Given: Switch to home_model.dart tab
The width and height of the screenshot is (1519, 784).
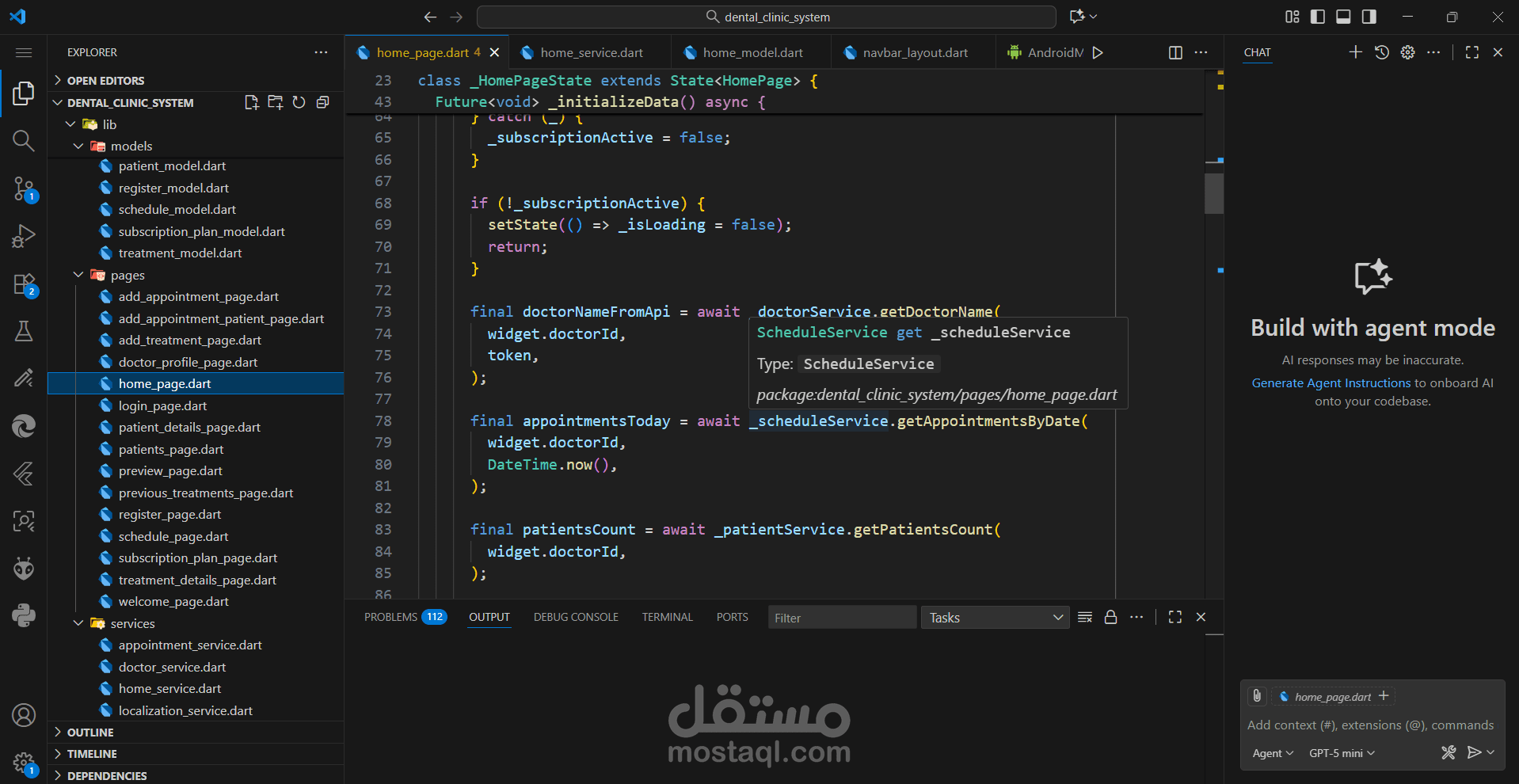Looking at the screenshot, I should point(752,52).
